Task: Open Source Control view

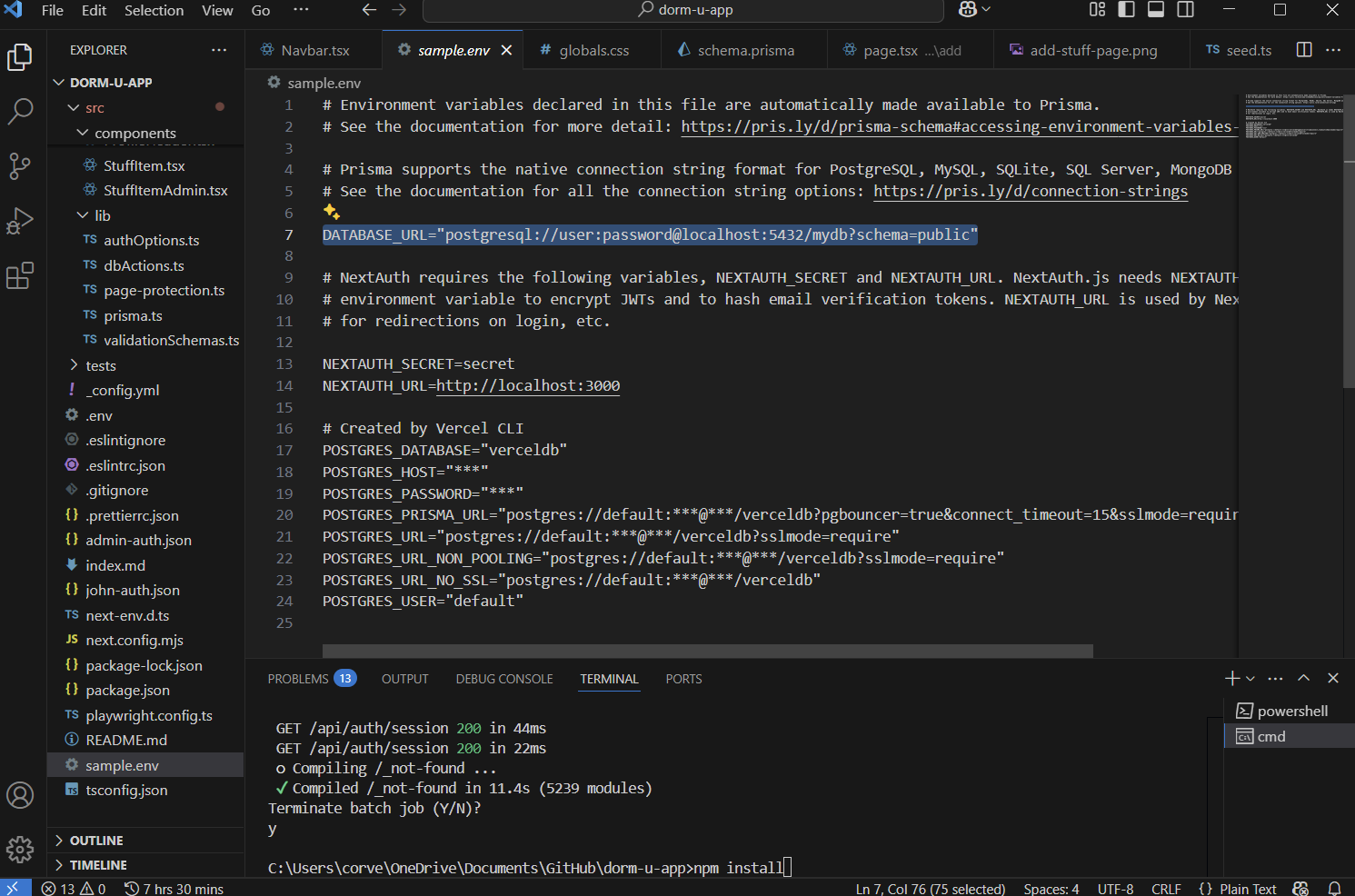Action: (x=20, y=166)
